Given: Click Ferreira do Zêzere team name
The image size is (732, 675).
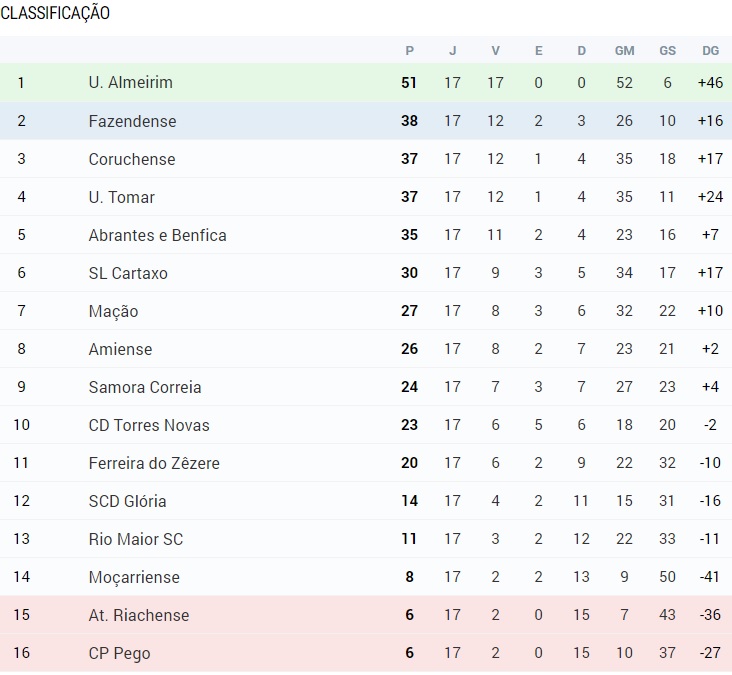Looking at the screenshot, I should (154, 463).
